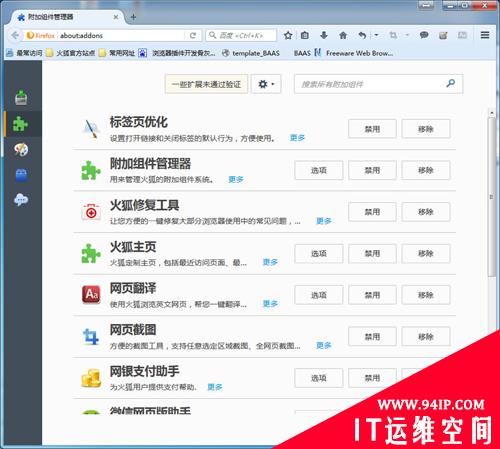Remove the 标签页优化 extension
The height and width of the screenshot is (449, 500).
426,129
